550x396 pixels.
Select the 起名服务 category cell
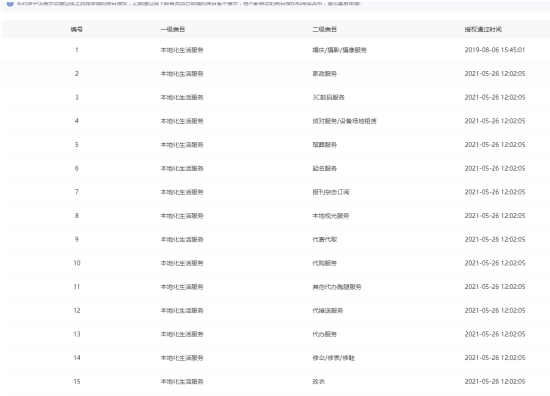(324, 168)
